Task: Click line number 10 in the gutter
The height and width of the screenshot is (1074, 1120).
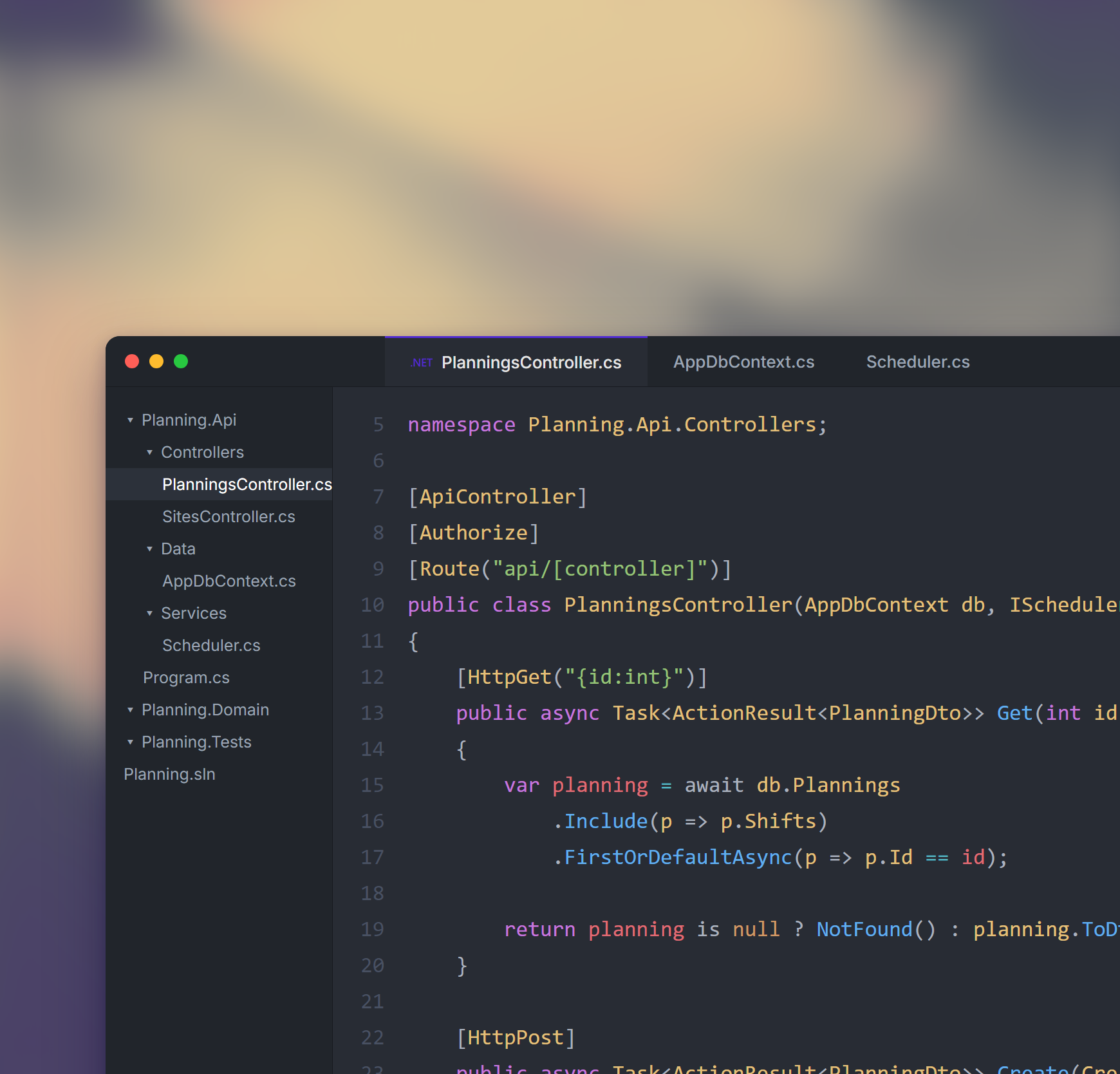Action: click(373, 605)
